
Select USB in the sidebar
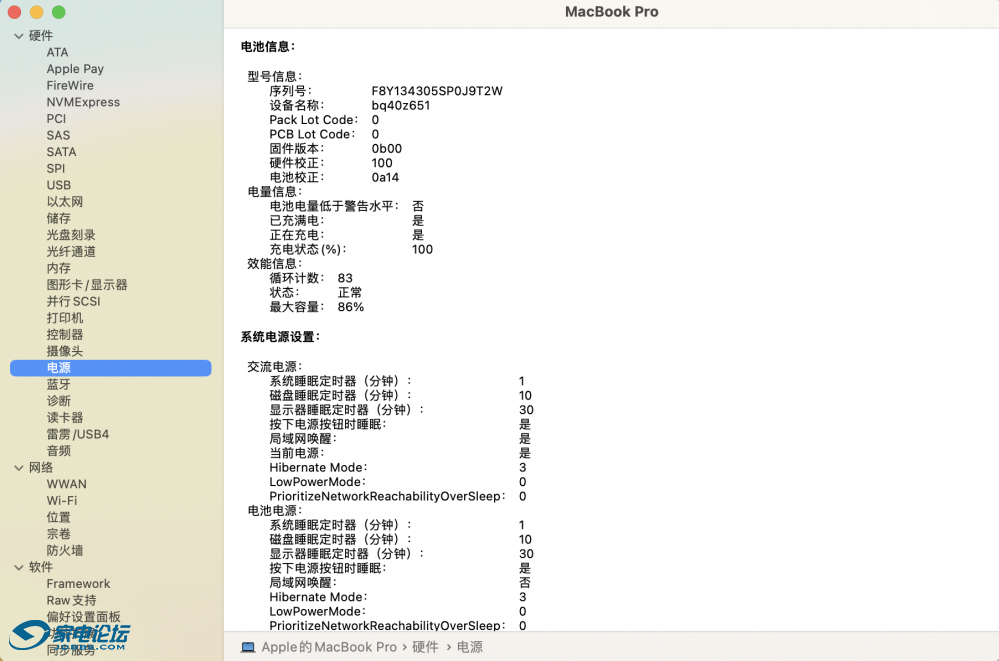(x=59, y=185)
